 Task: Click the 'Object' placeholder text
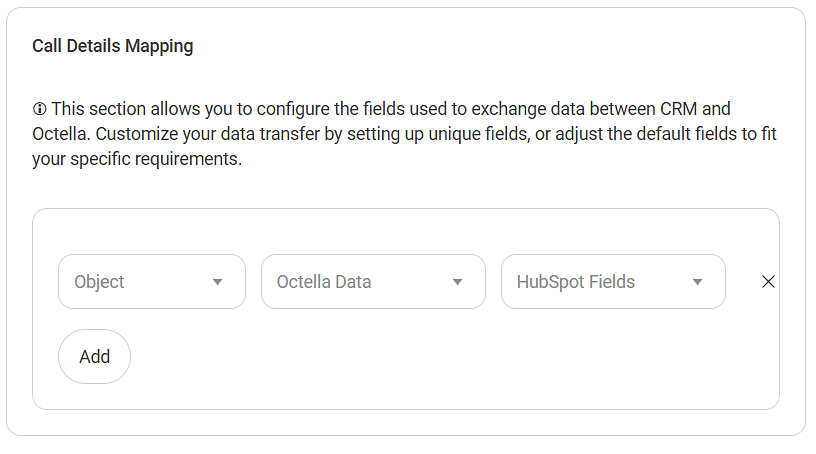[x=99, y=282]
